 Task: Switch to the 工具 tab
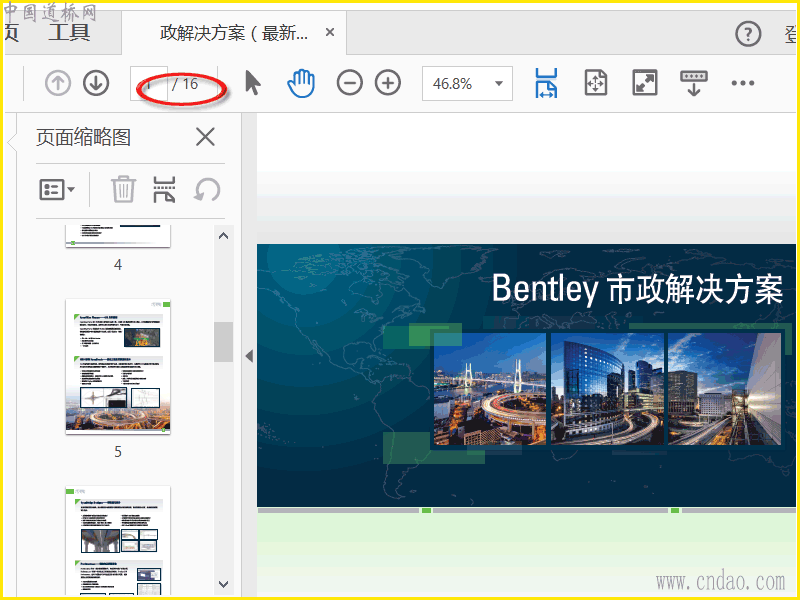coord(69,32)
